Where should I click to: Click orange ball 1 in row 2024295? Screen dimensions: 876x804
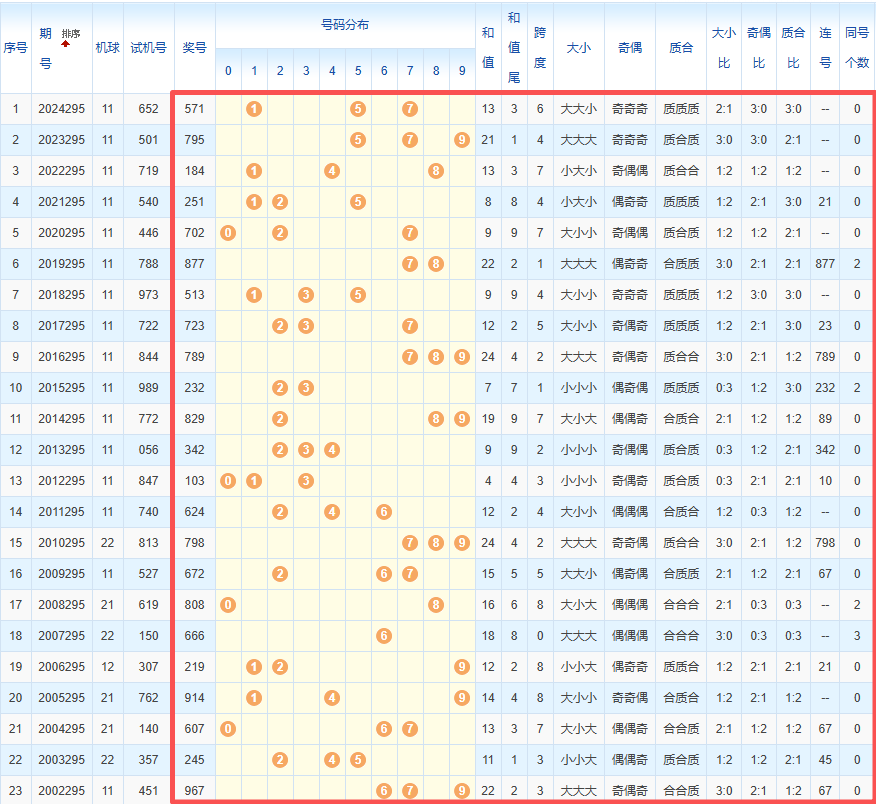tap(254, 109)
